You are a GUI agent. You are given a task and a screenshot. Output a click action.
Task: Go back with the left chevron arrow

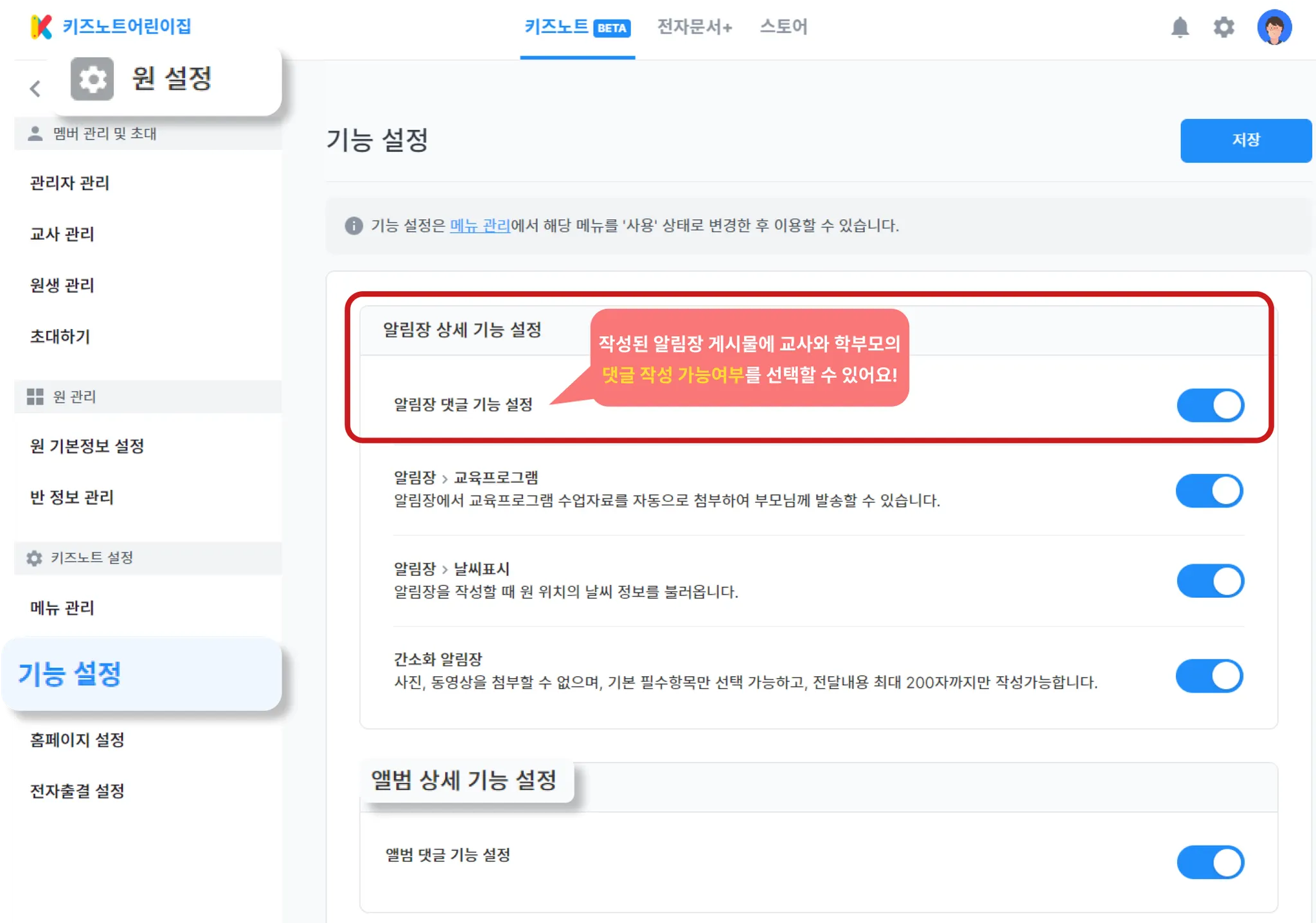coord(35,89)
